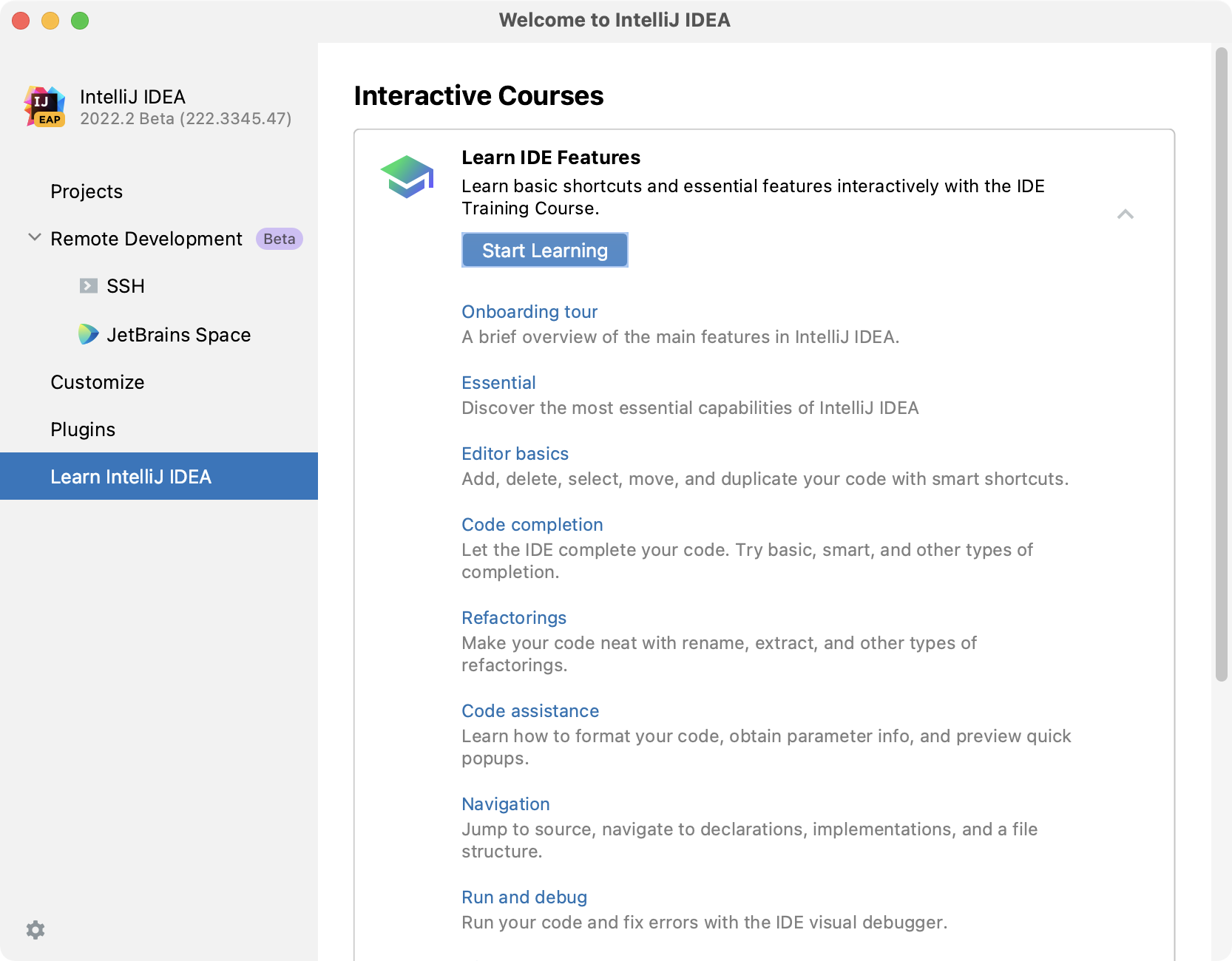Click the IntelliJ IDEA EAP logo icon
The height and width of the screenshot is (961, 1232).
tap(44, 106)
